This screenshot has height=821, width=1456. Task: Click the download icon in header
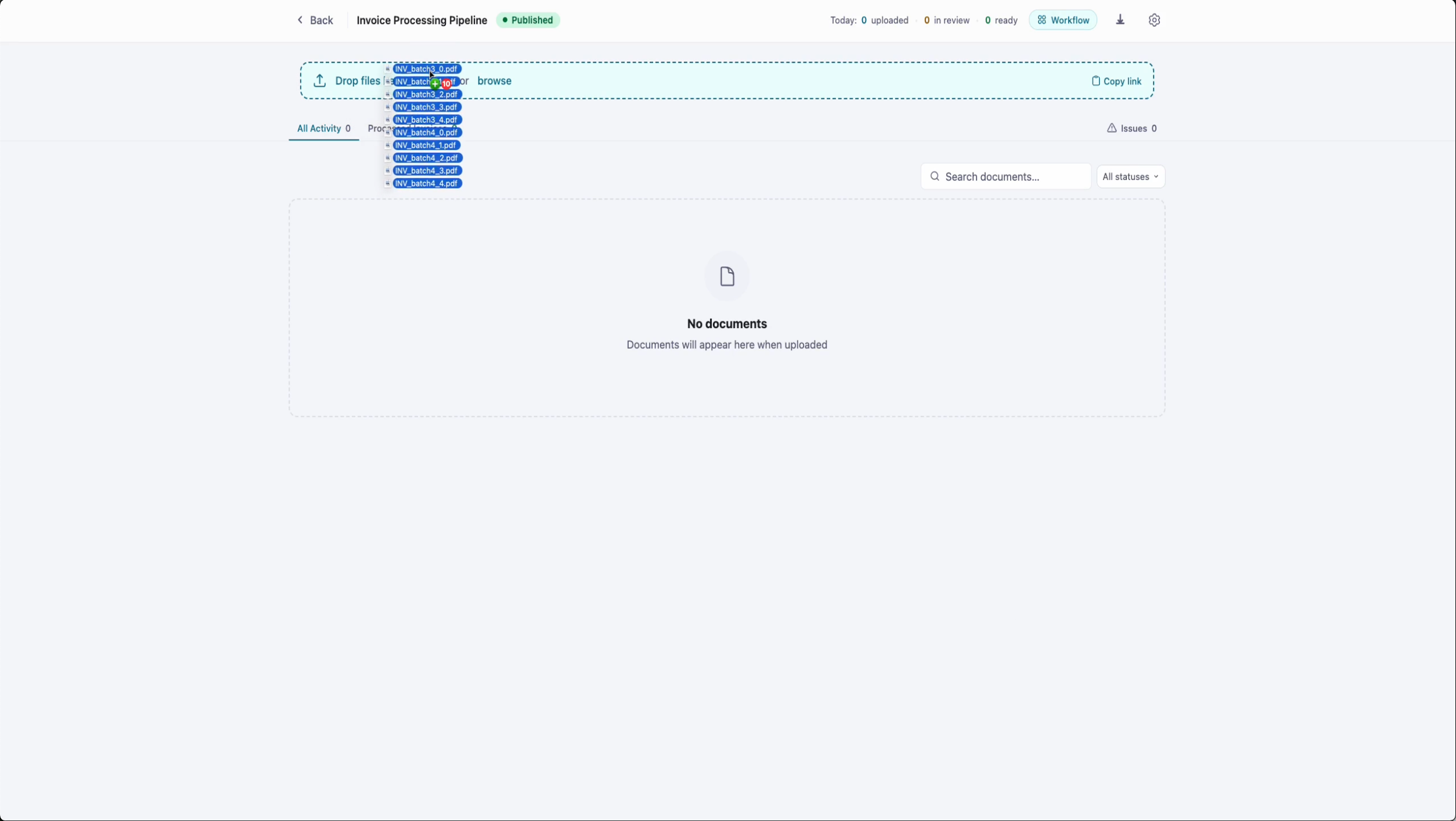point(1120,20)
